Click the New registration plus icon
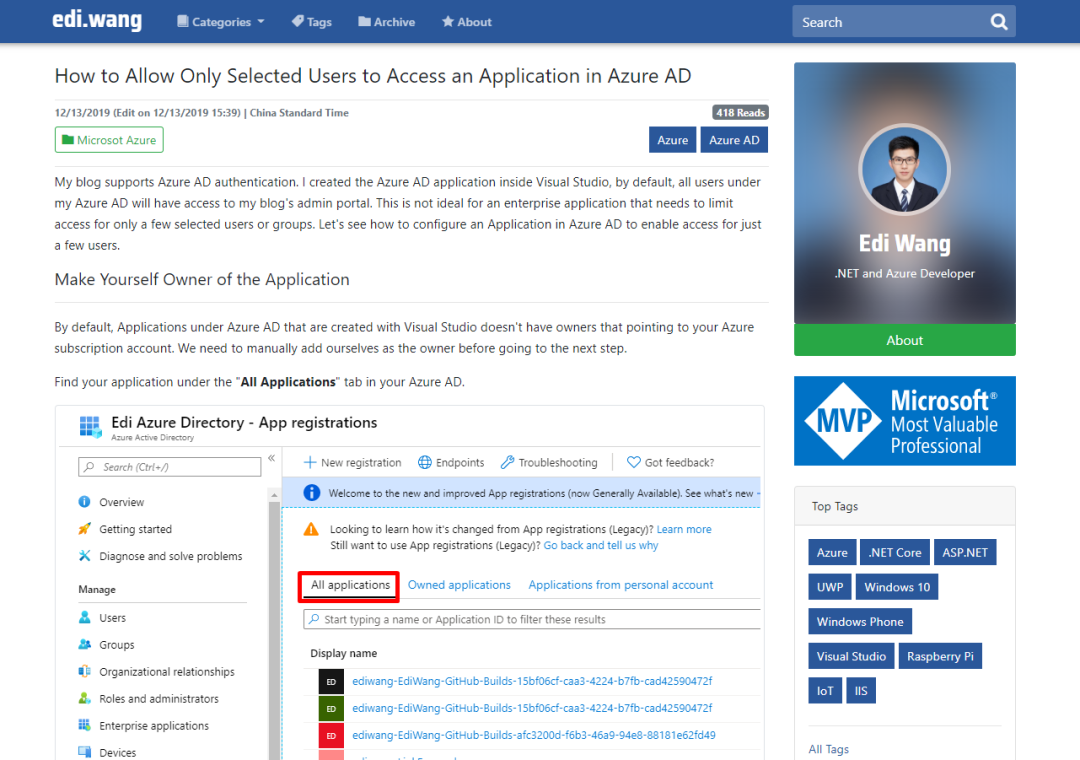 (310, 462)
